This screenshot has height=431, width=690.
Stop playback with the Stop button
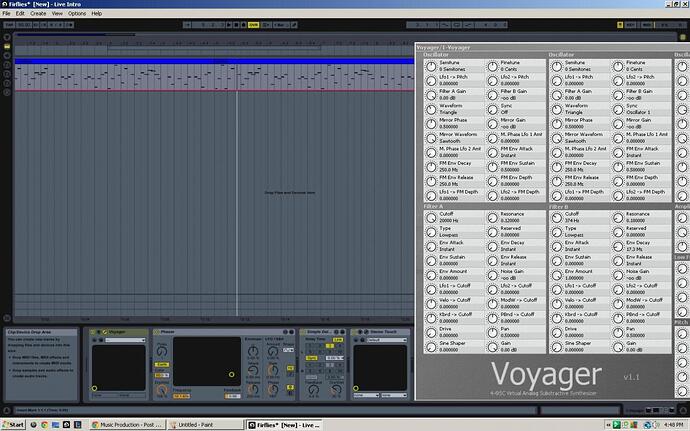(236, 25)
